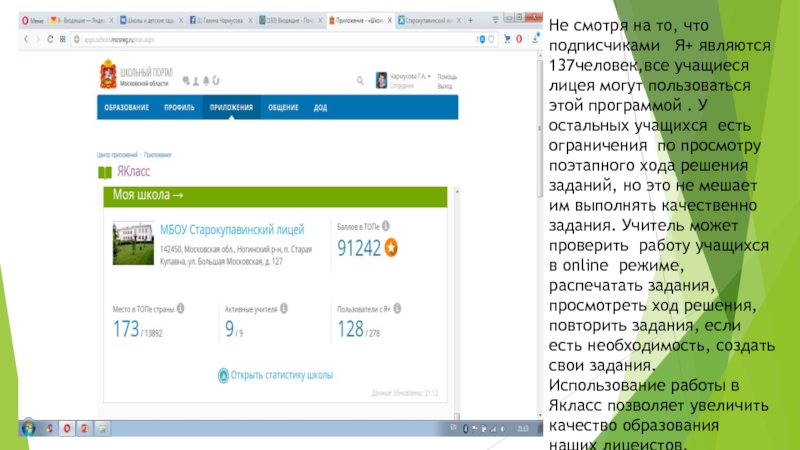Image resolution: width=800 pixels, height=450 pixels.
Task: Click the orange star badge next to 91242
Action: pos(391,247)
